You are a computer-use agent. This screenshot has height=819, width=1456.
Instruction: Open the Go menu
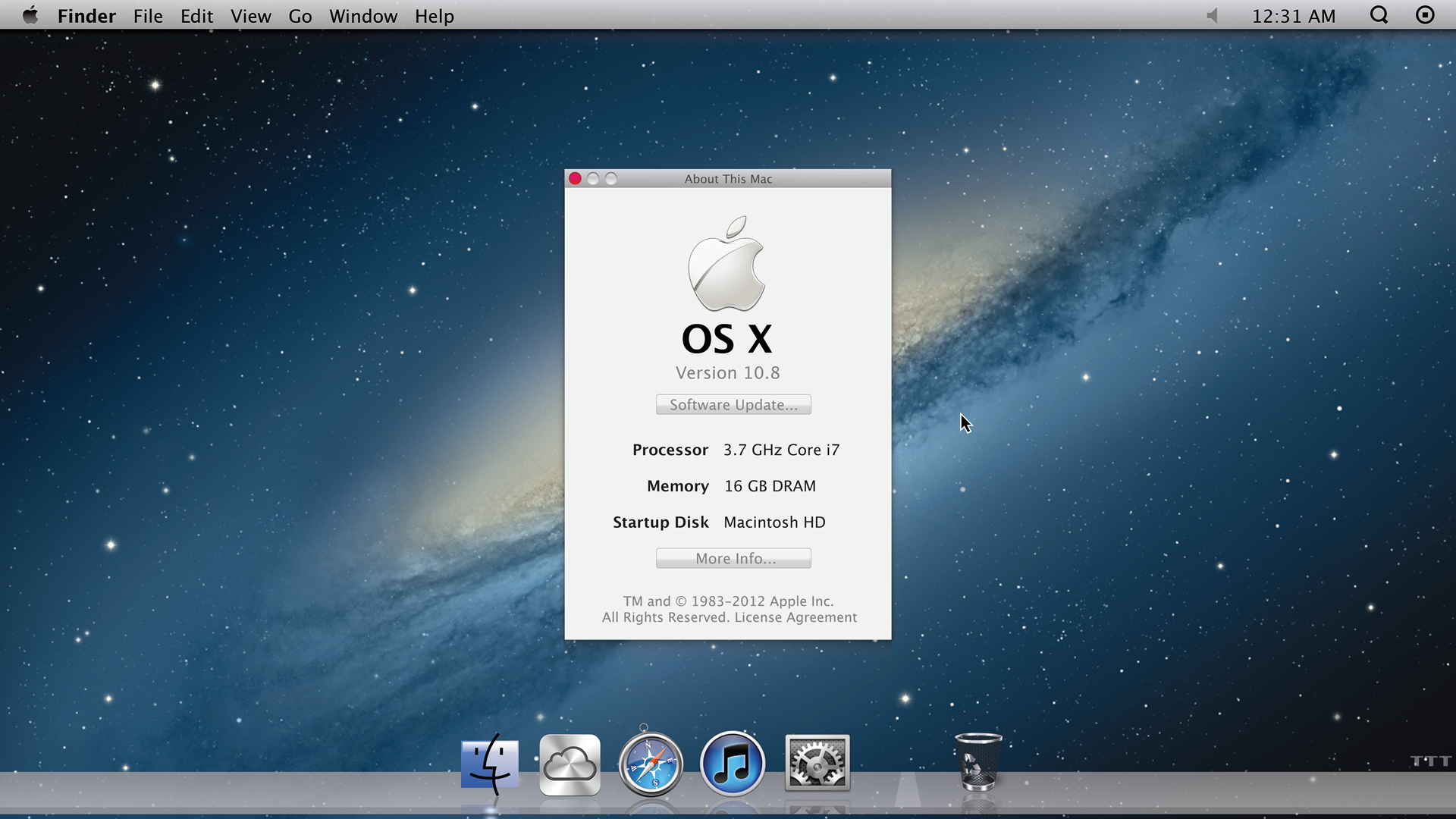(300, 16)
